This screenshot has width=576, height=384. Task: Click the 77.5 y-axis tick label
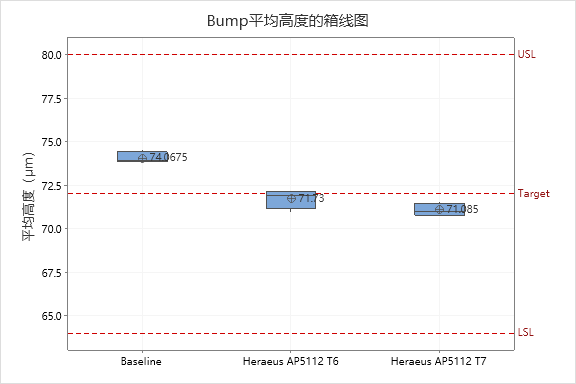51,98
